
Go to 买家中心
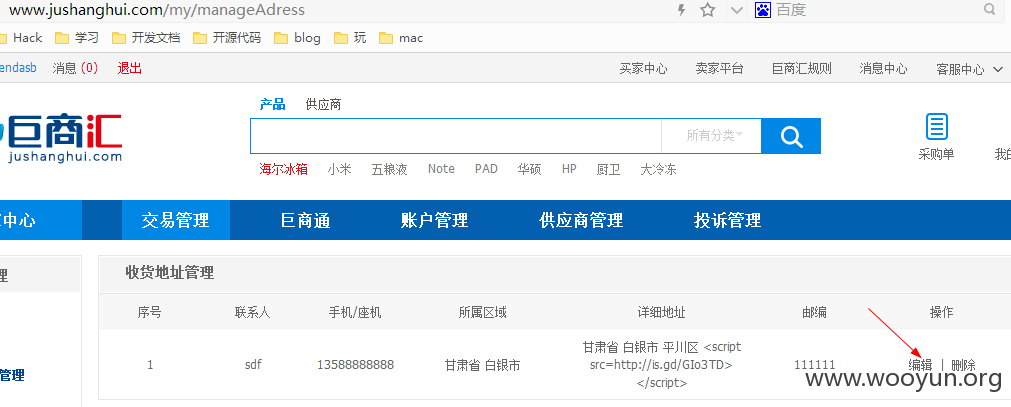pyautogui.click(x=643, y=69)
